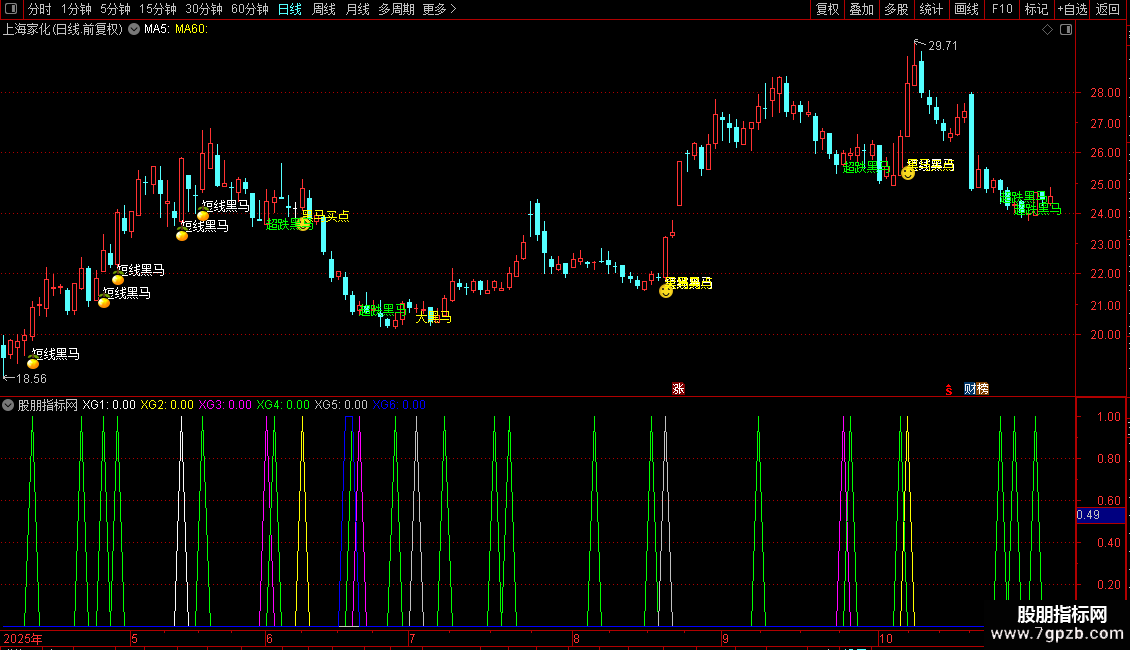The height and width of the screenshot is (650, 1130).
Task: Click the 大黑马 signal label
Action: pos(433,317)
